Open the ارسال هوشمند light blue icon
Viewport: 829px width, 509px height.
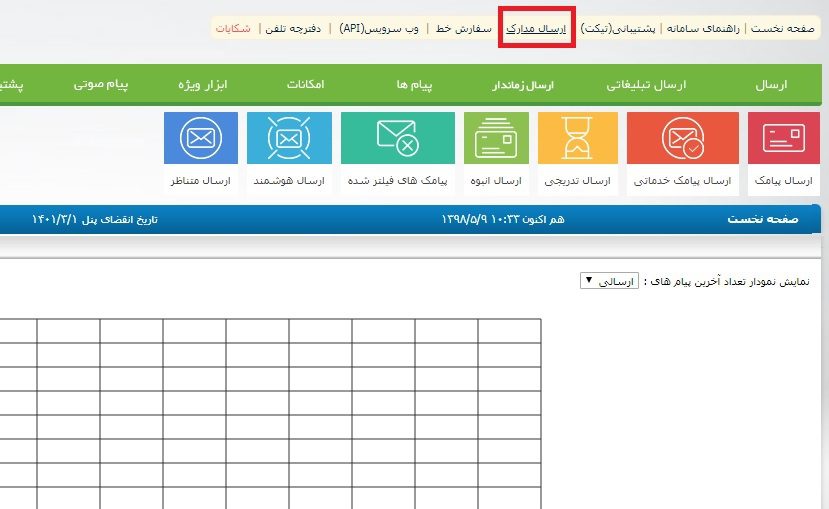point(289,138)
